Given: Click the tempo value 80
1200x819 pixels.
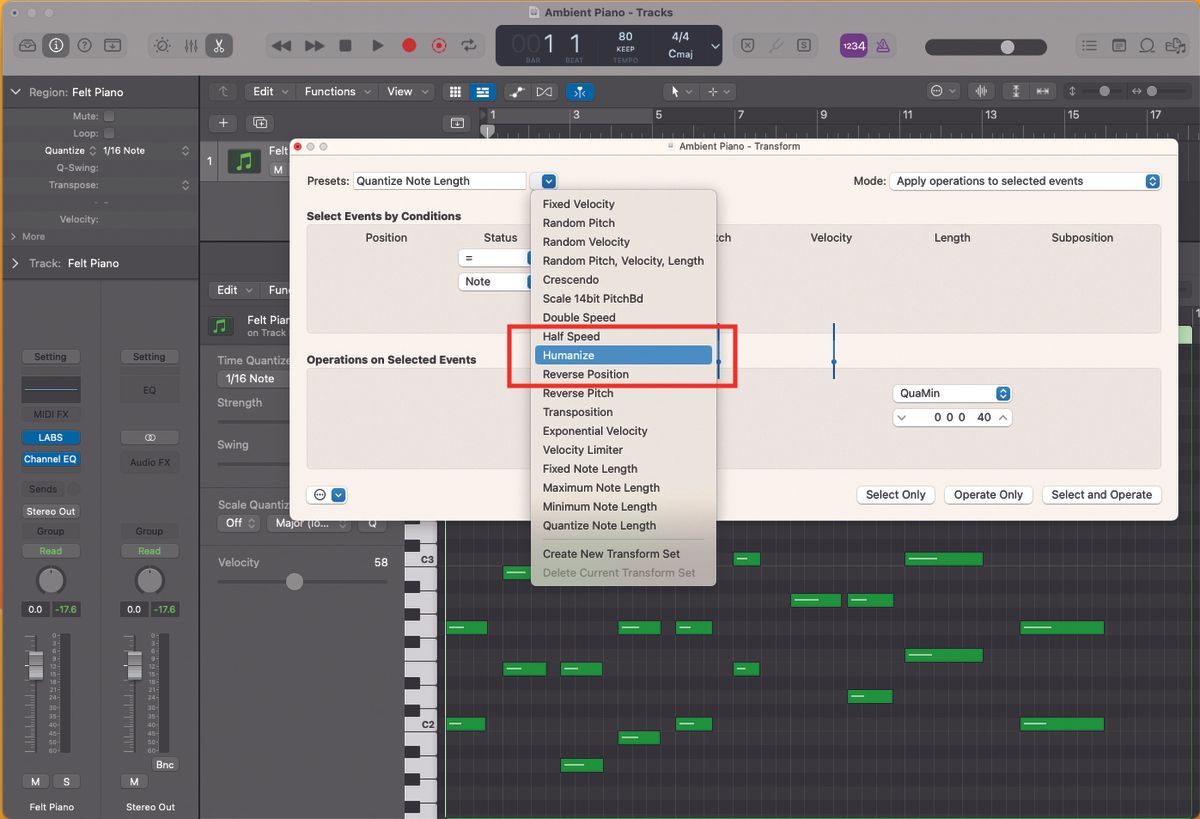Looking at the screenshot, I should (625, 37).
